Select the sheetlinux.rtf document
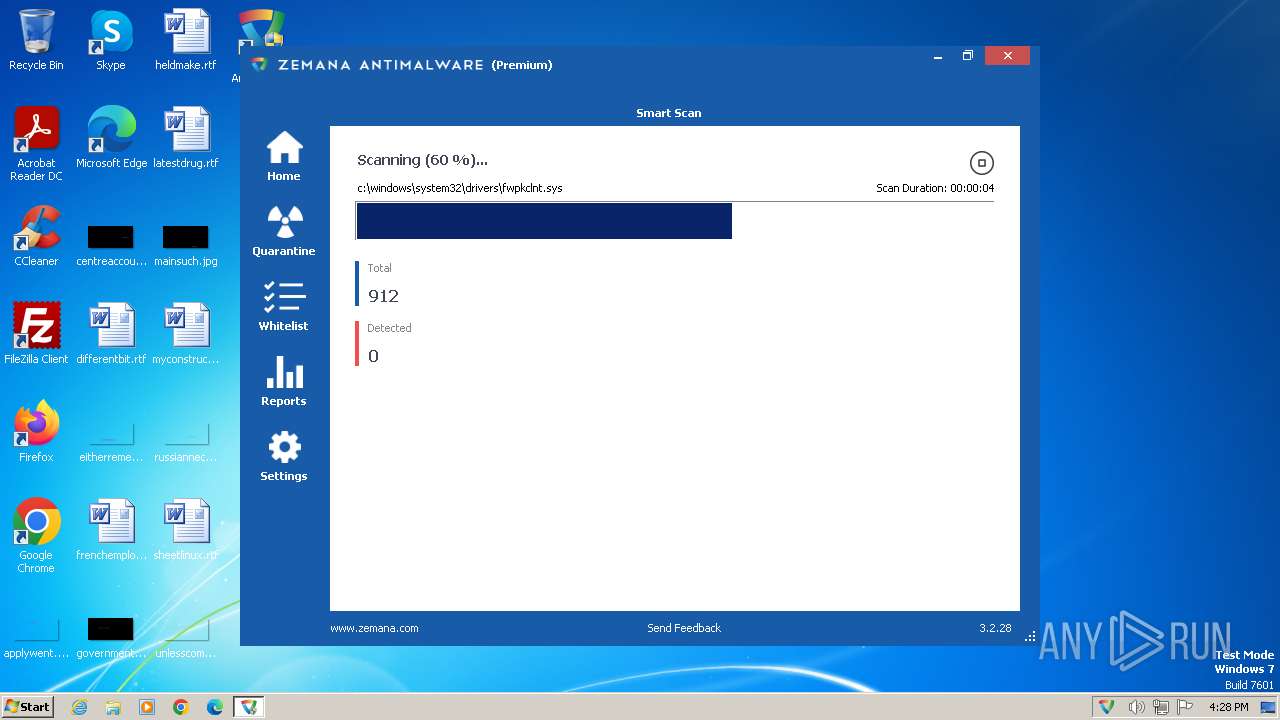The height and width of the screenshot is (720, 1280). (186, 530)
